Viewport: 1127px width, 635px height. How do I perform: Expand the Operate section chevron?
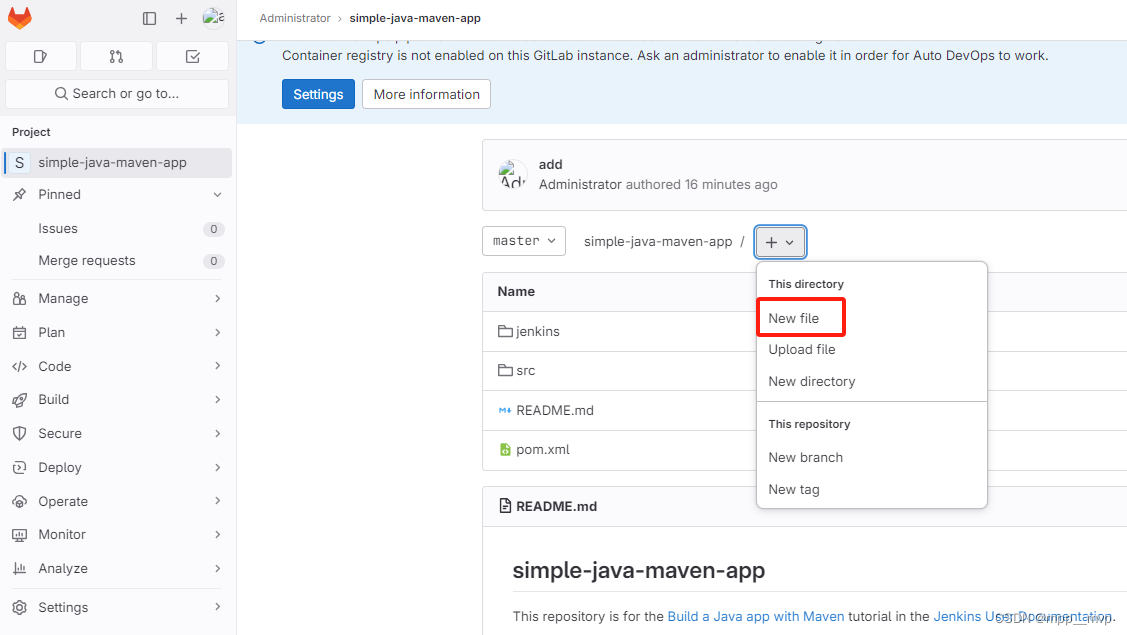(217, 501)
